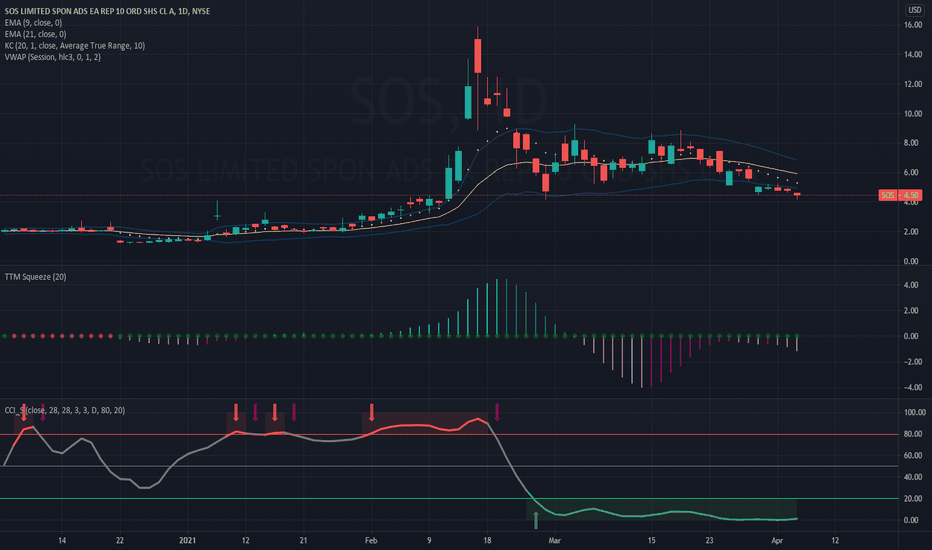Click the 80.00 CCI scale label
The width and height of the screenshot is (932, 550).
(914, 434)
